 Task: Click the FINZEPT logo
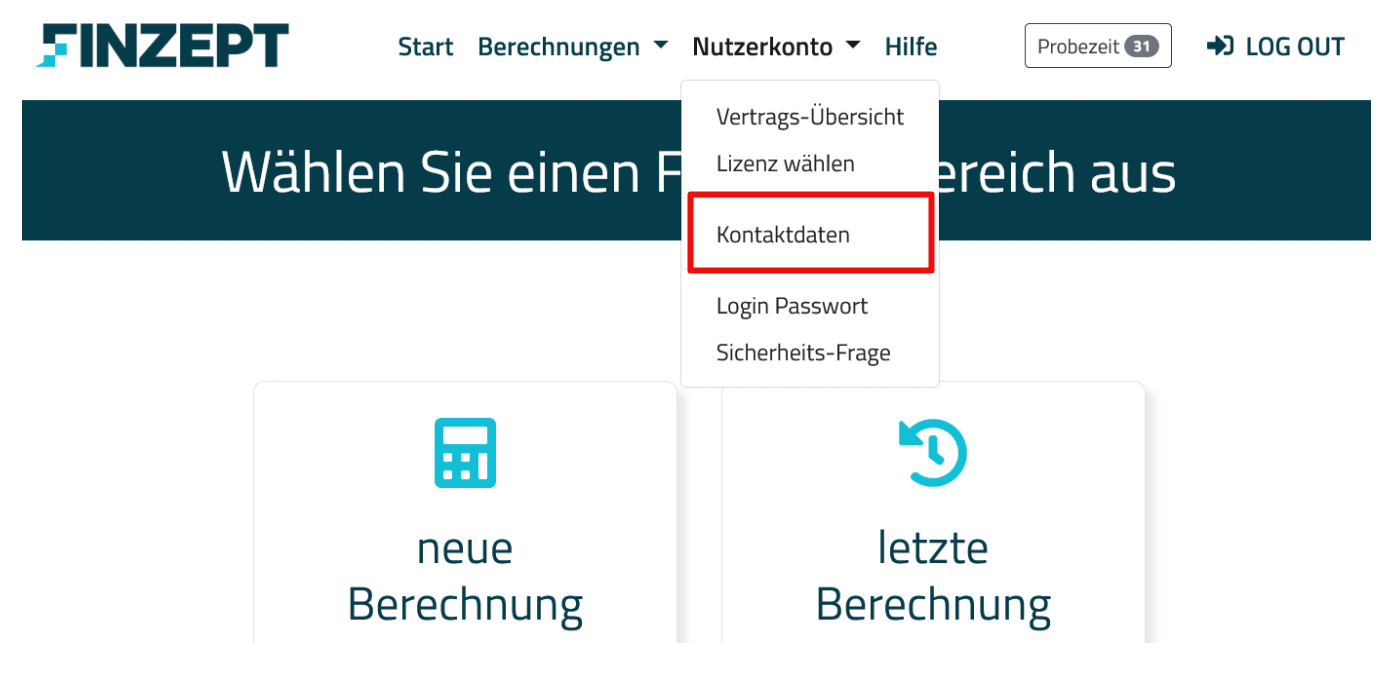click(x=163, y=46)
